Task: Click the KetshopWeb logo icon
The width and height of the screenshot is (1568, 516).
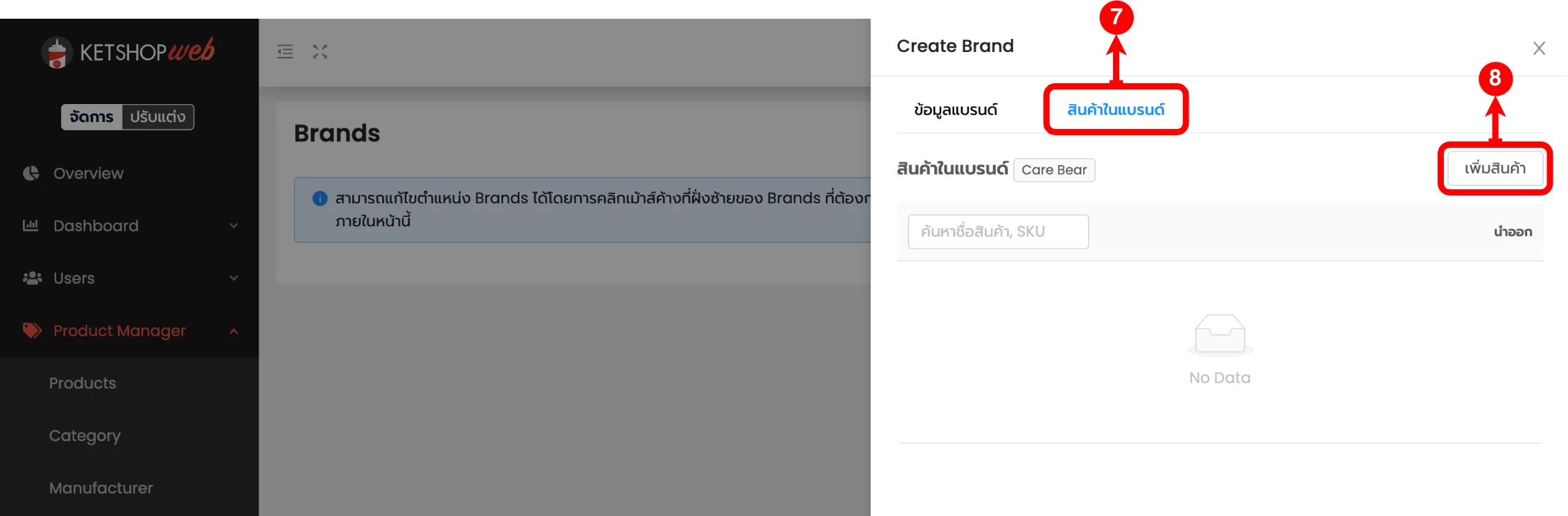Action: 57,53
